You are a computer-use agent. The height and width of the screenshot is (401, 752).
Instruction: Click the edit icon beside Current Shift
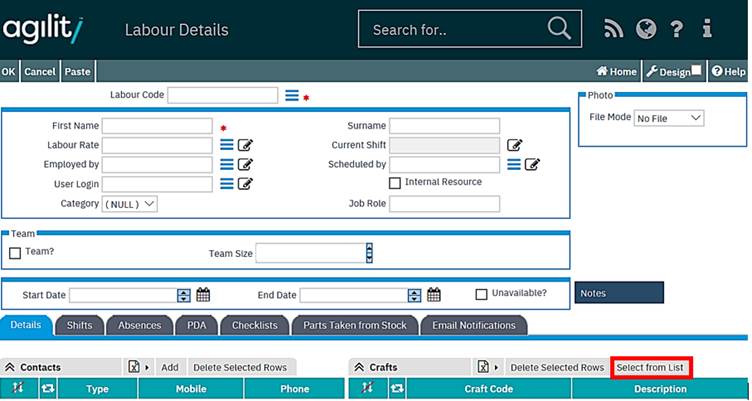pos(515,146)
